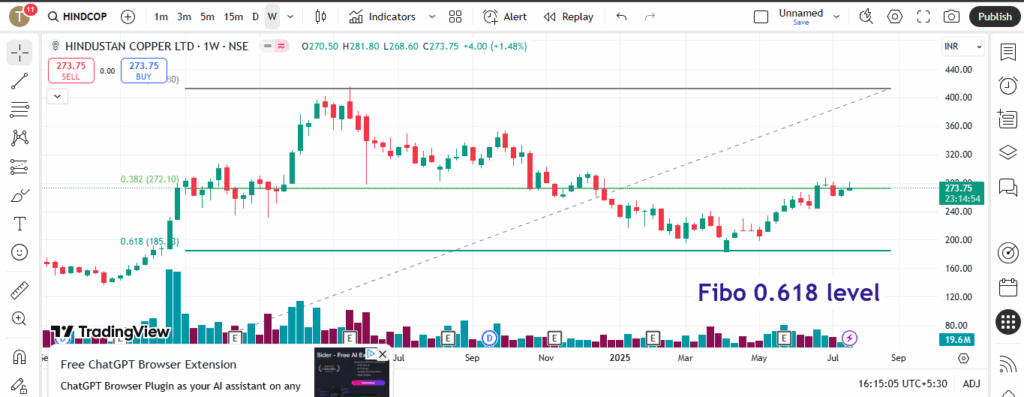This screenshot has width=1024, height=397.
Task: Select the zoom in tool
Action: click(x=20, y=319)
